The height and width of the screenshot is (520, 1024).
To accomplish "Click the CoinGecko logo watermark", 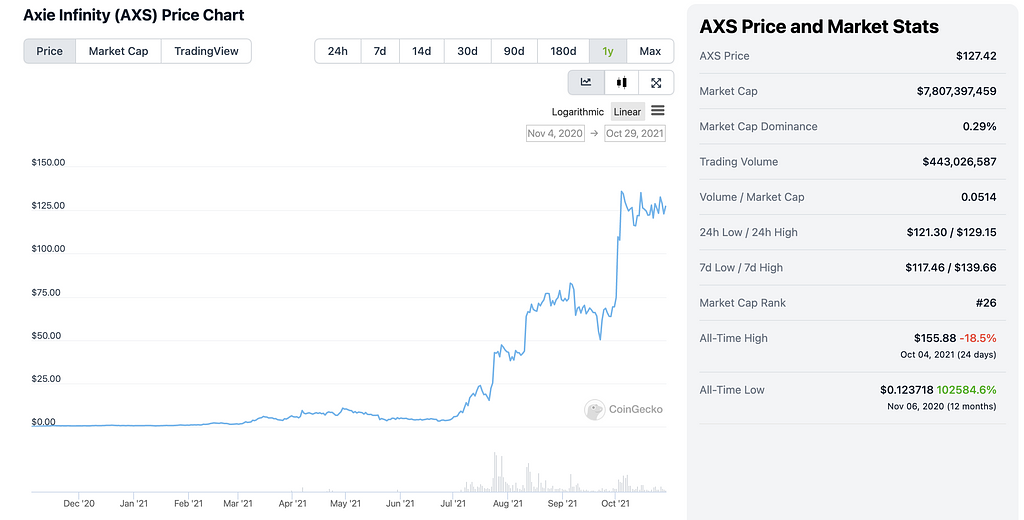I will tap(625, 409).
